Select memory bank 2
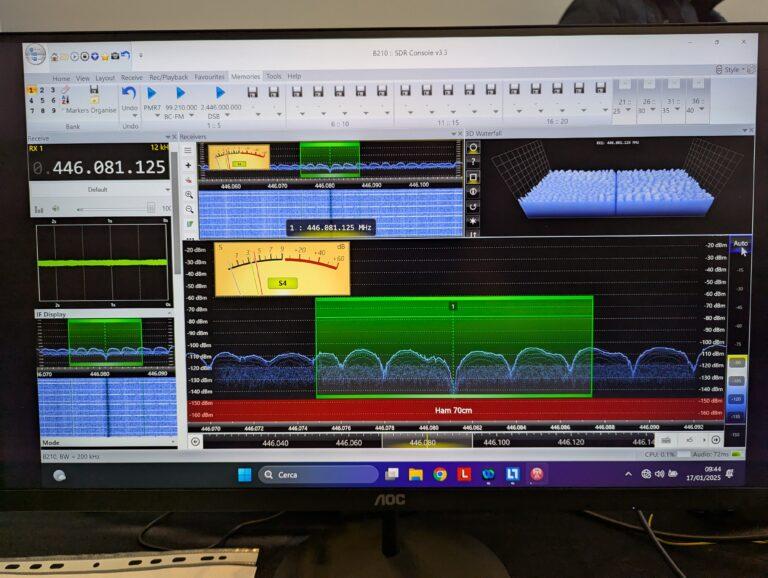The width and height of the screenshot is (768, 578). 42,90
